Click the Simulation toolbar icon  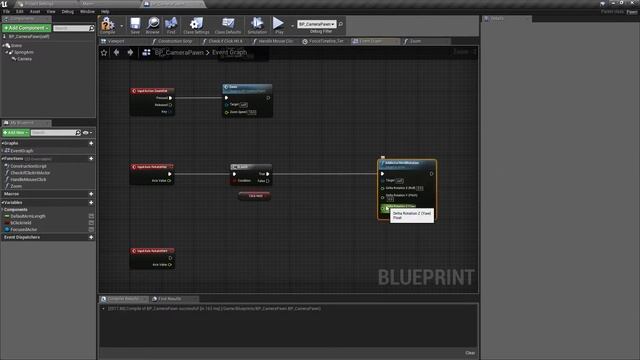[x=257, y=25]
